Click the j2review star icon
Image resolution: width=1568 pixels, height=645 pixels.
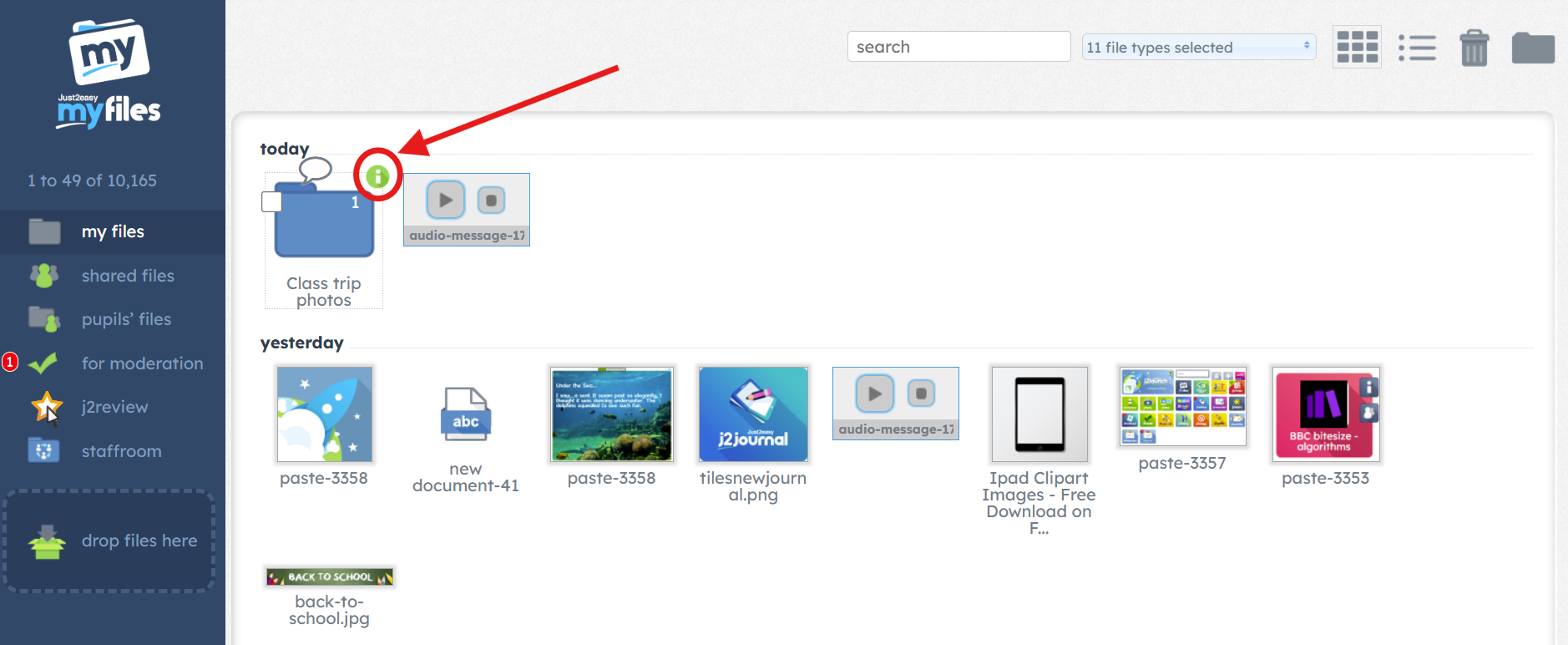[x=47, y=407]
